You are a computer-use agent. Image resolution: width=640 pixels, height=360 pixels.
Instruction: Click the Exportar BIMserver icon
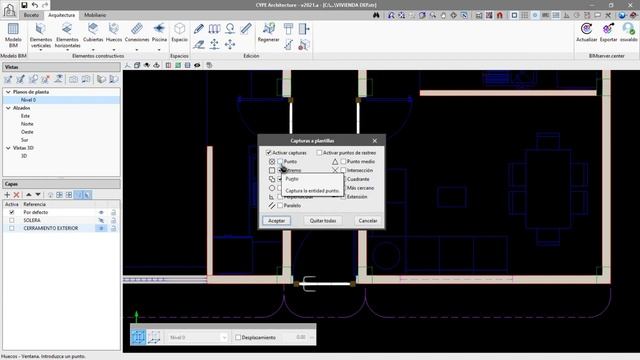[608, 33]
